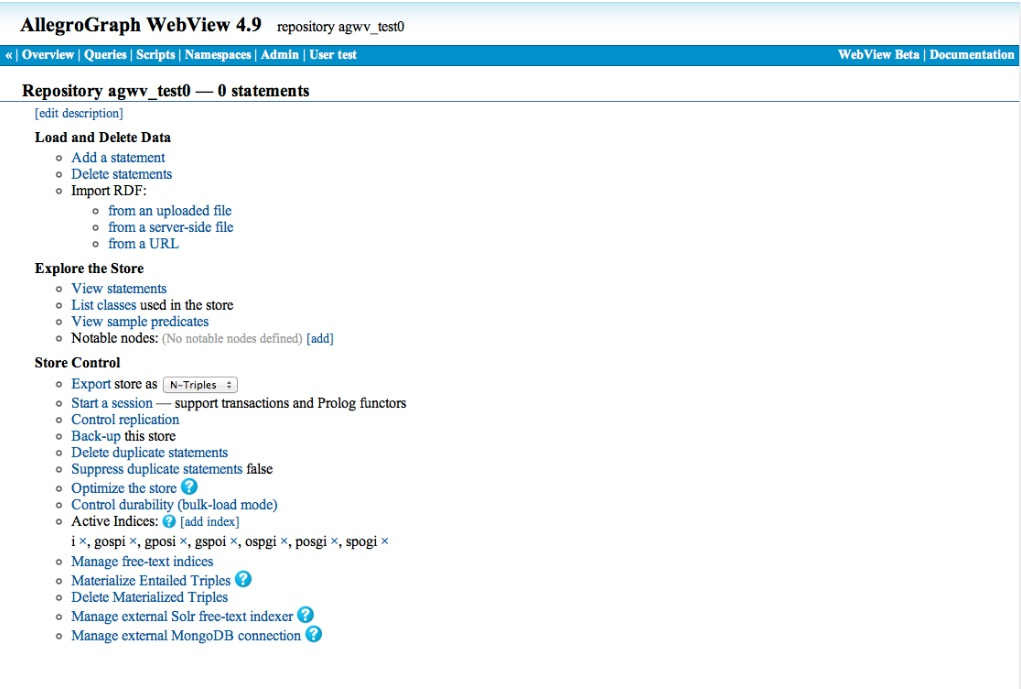This screenshot has height=689, width=1021.
Task: Click Start a session
Action: click(112, 403)
